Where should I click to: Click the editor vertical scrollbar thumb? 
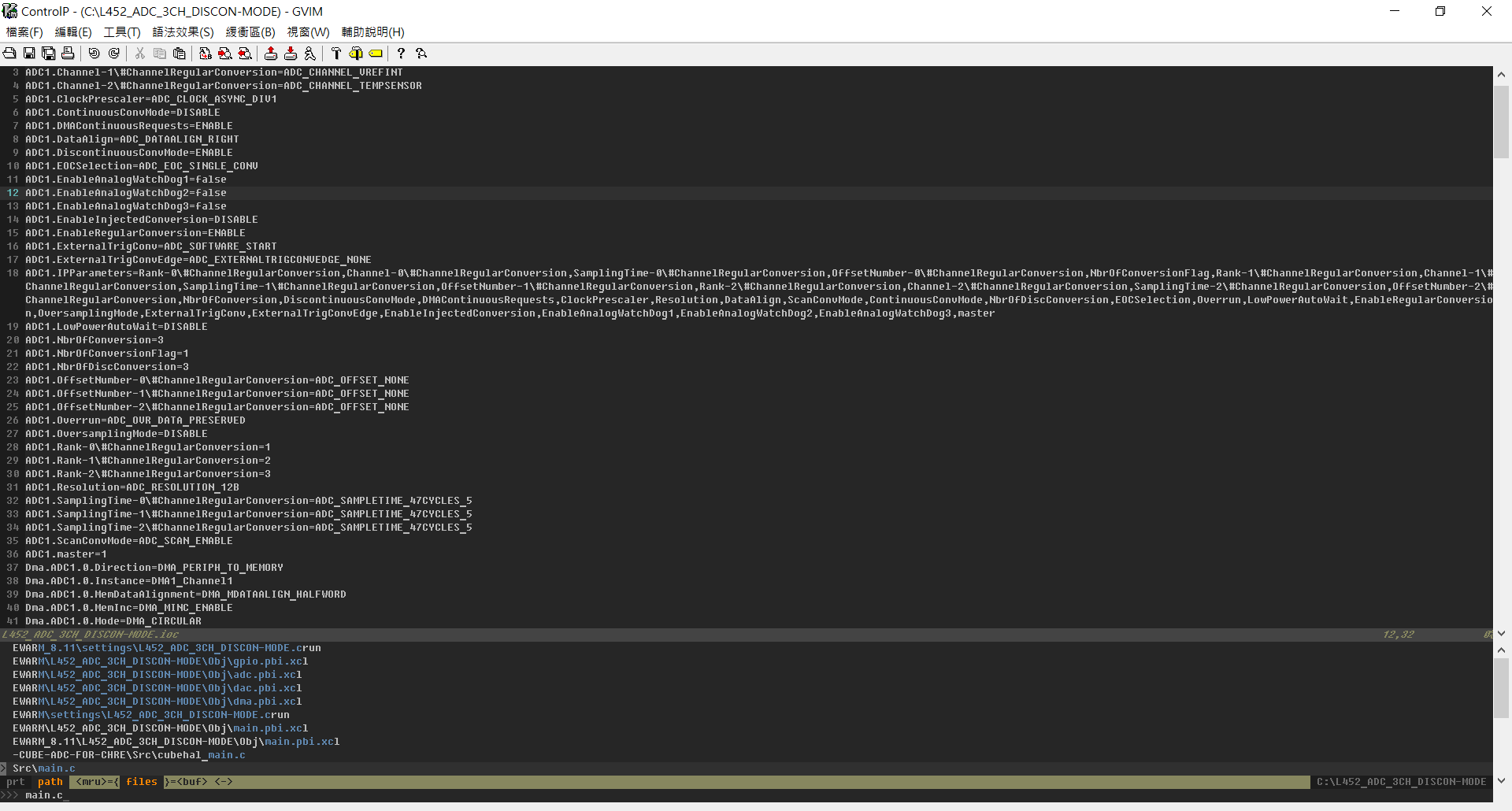click(x=1502, y=121)
